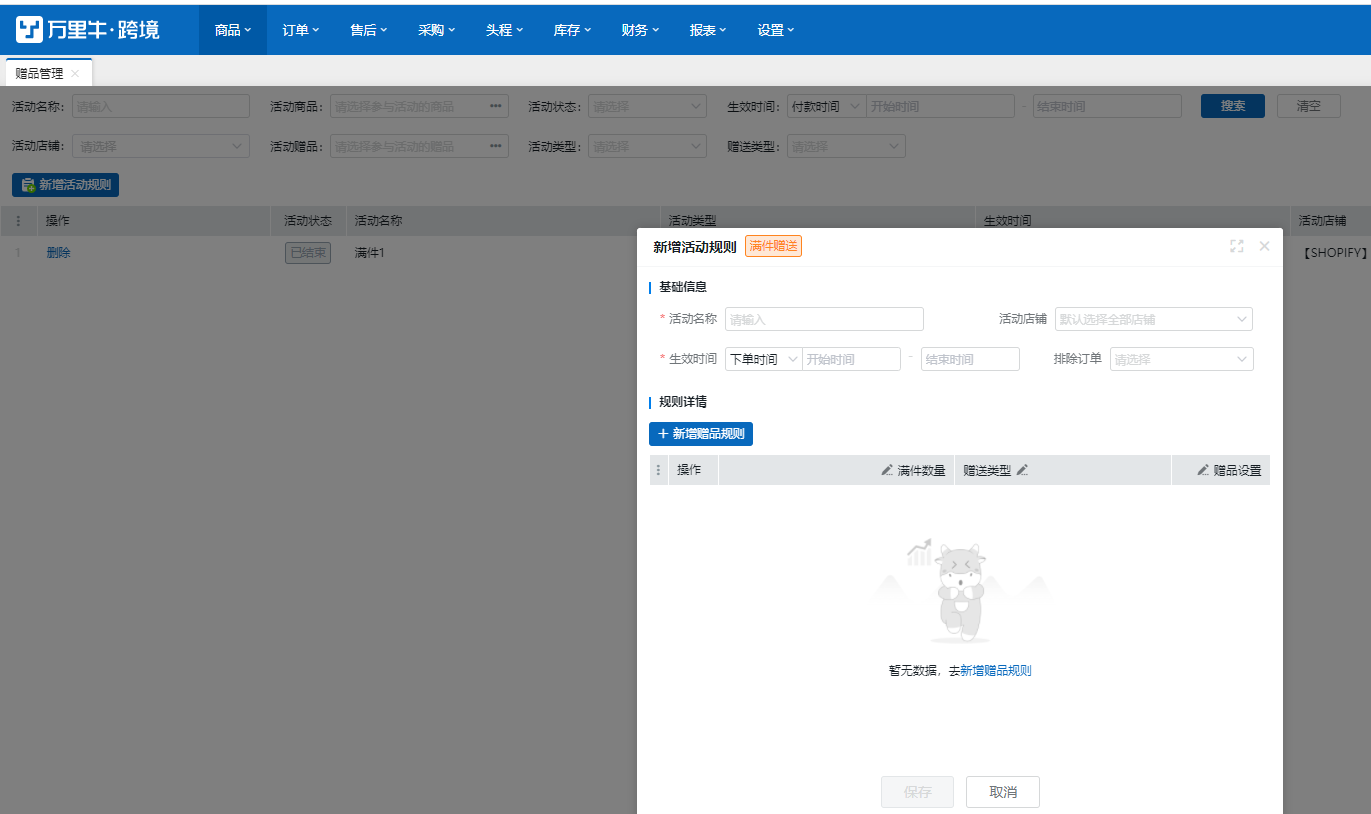Click the pencil icon beside 满件数量
The width and height of the screenshot is (1371, 814).
click(887, 470)
